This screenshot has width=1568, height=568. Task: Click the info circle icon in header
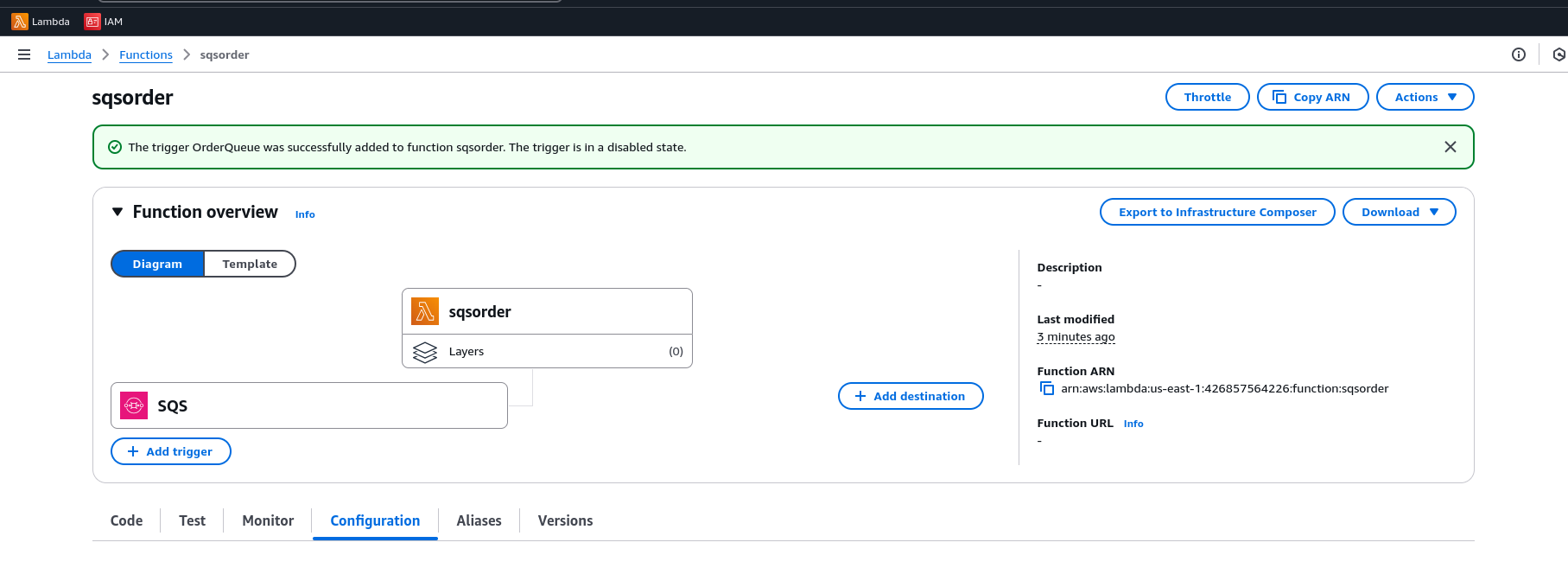click(1518, 54)
